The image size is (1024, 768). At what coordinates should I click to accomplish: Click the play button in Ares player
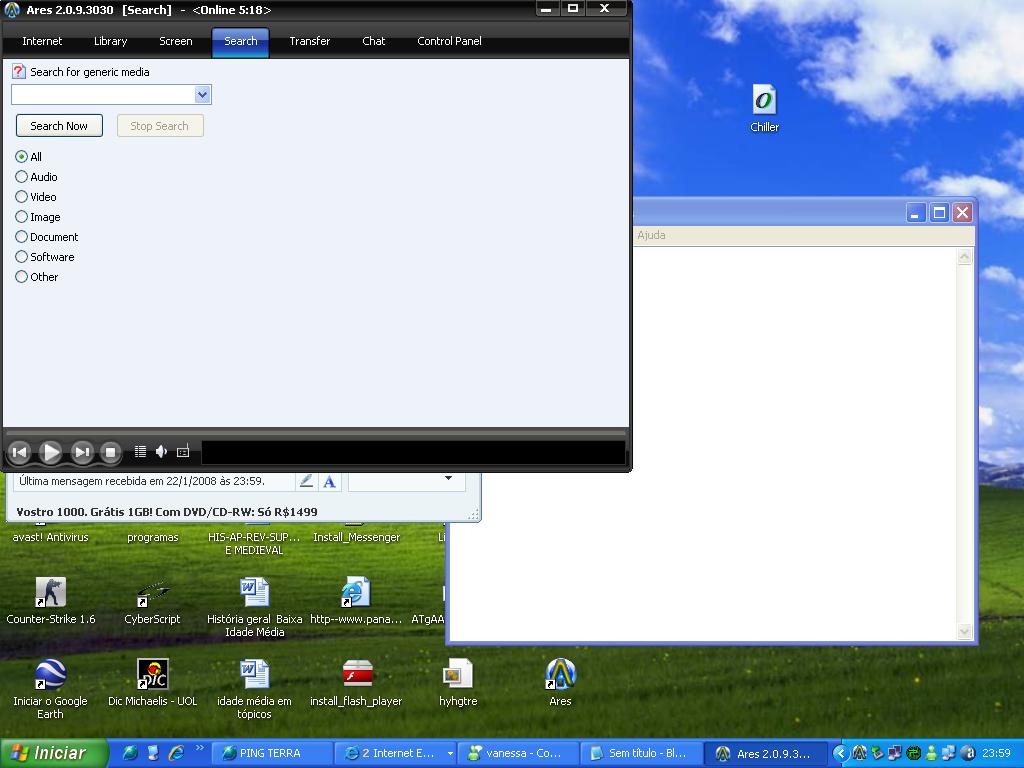[50, 452]
